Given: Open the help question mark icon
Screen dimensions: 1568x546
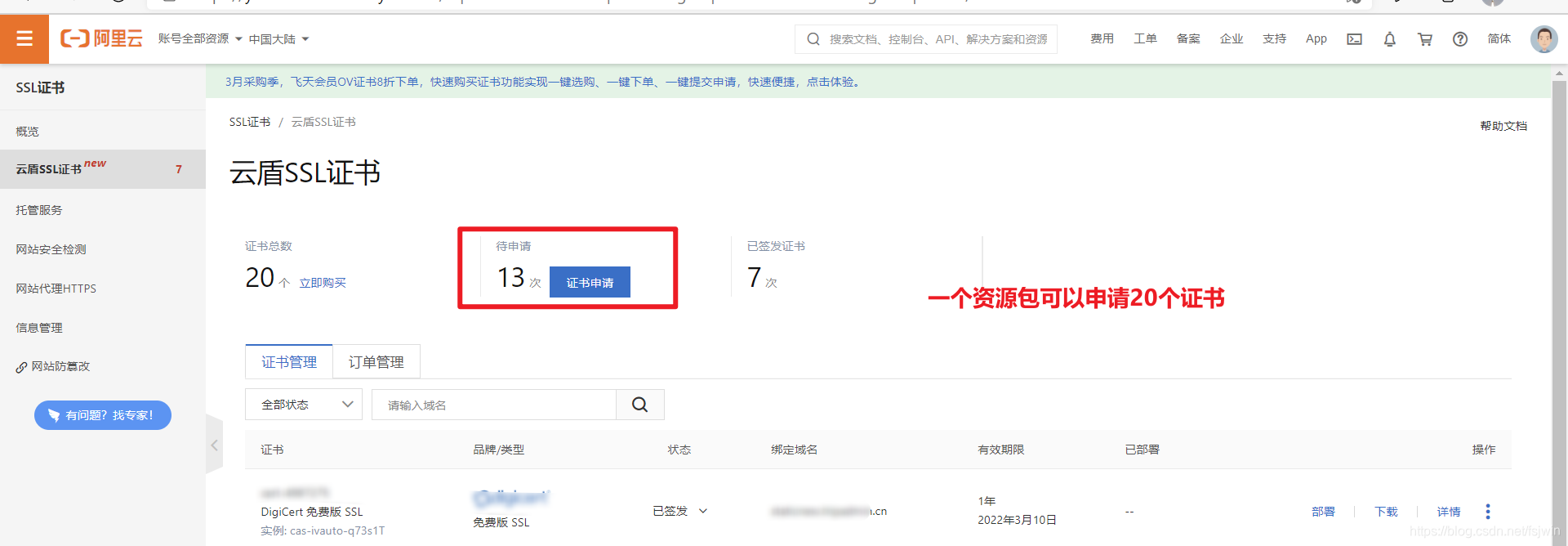Looking at the screenshot, I should (x=1460, y=39).
